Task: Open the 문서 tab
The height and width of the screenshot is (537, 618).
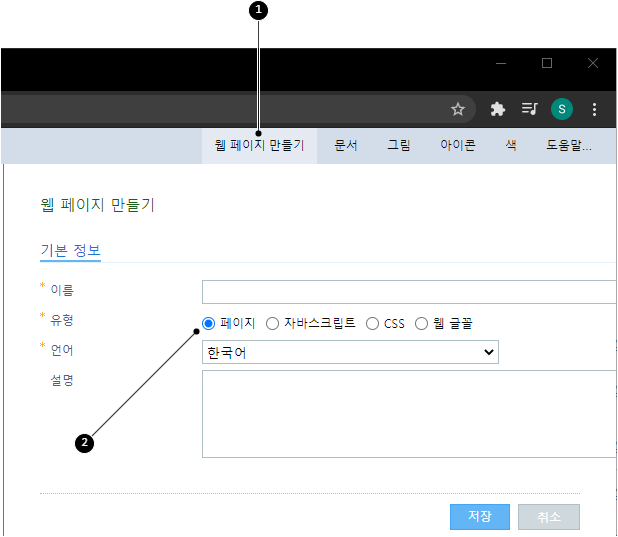Action: click(346, 145)
